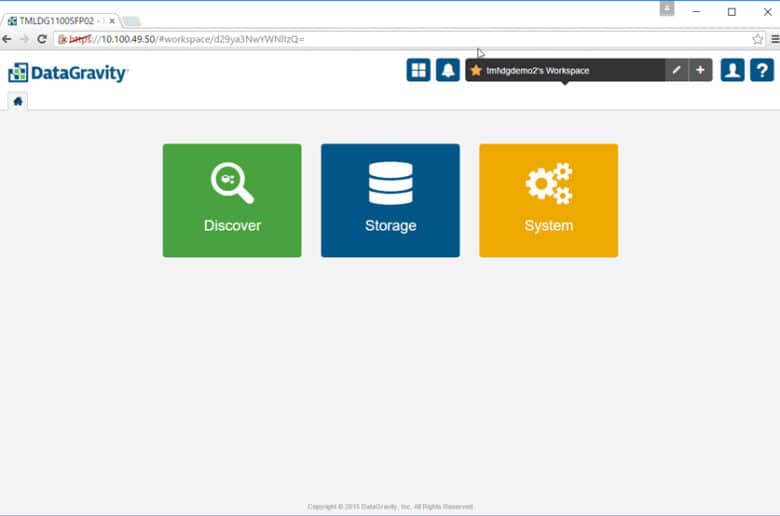The height and width of the screenshot is (516, 780).
Task: Bookmark the page with the star icon
Action: 757,39
